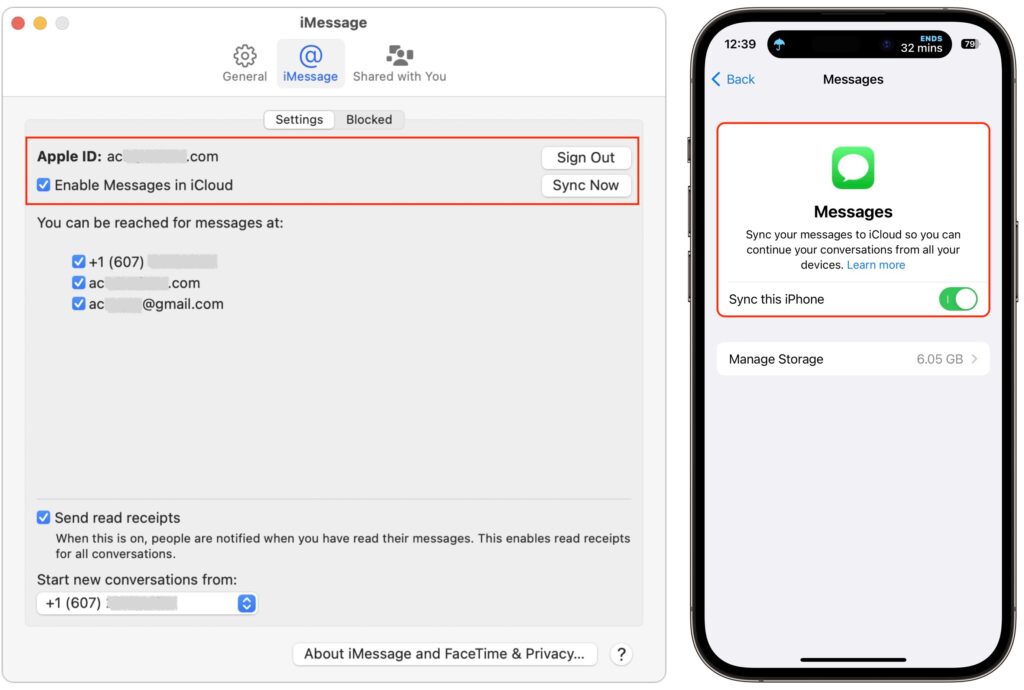The width and height of the screenshot is (1024, 690).
Task: Tap the ENDS 32 mins timer pill
Action: click(x=920, y=43)
